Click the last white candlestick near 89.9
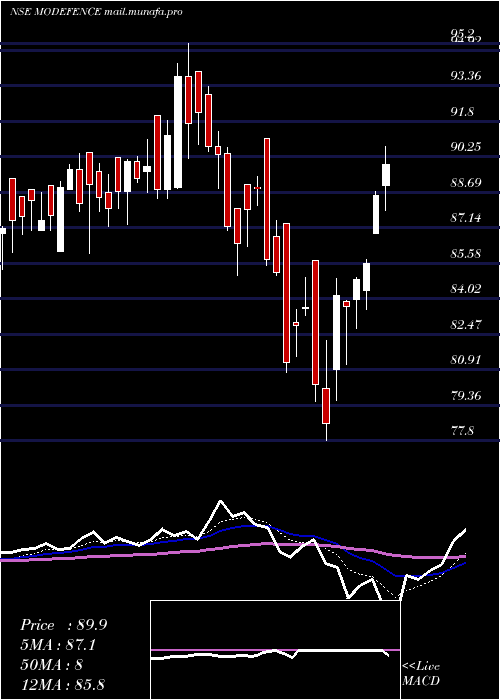Viewport: 500px width, 700px height. pos(386,175)
